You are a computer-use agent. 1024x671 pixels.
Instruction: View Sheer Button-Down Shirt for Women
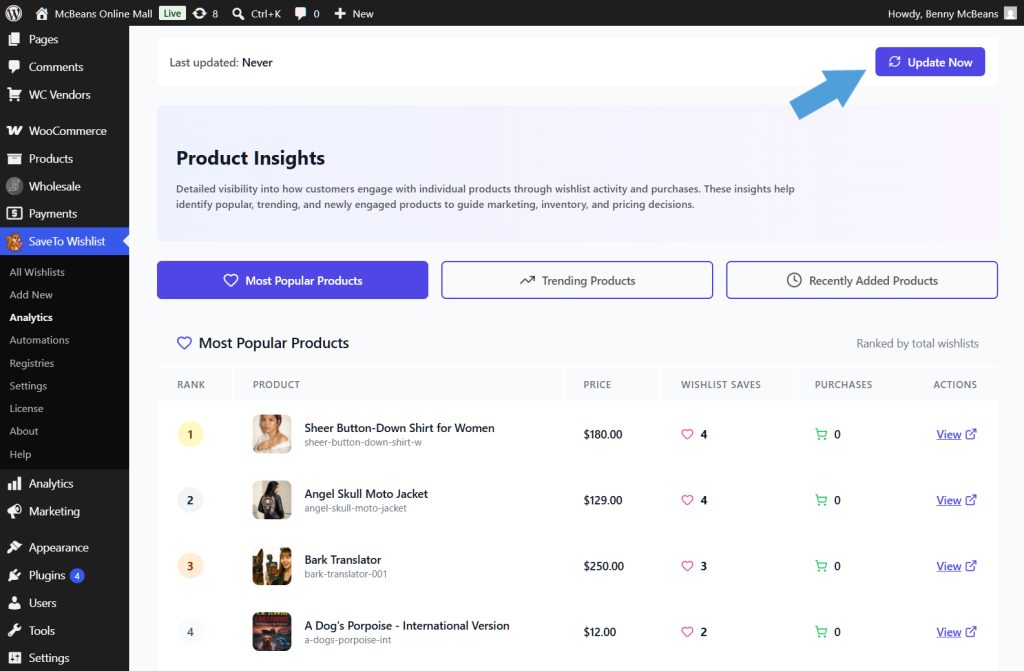pyautogui.click(x=956, y=434)
